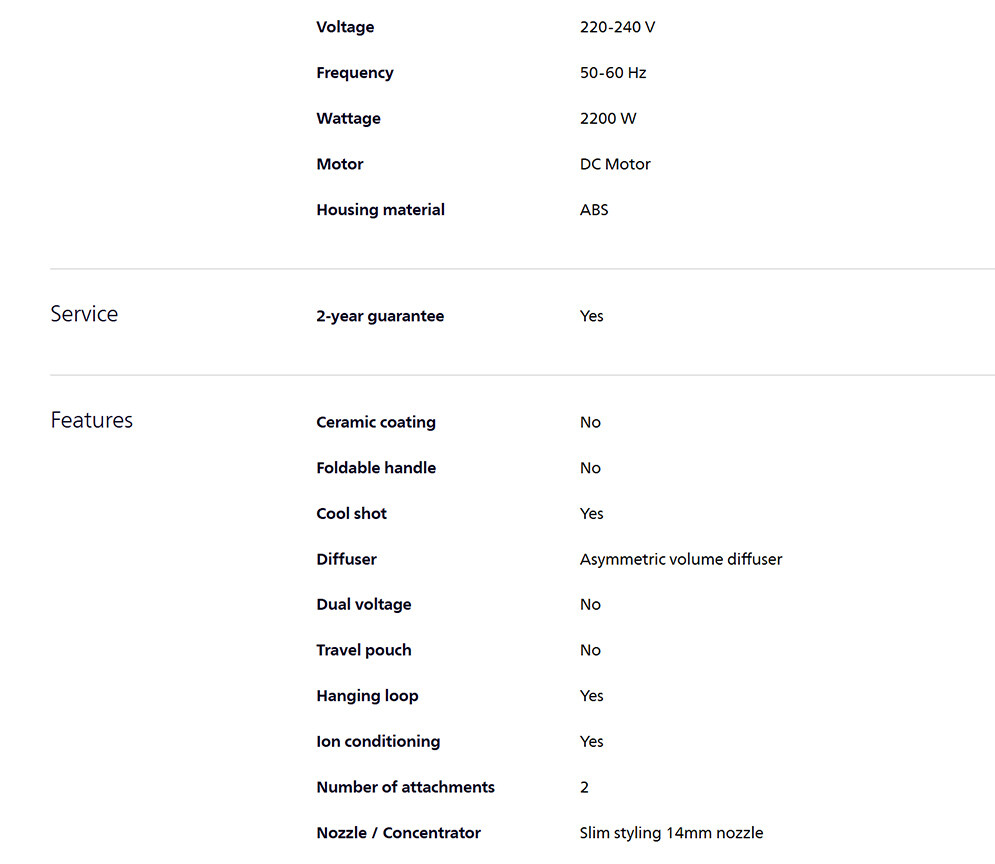The width and height of the screenshot is (995, 864).
Task: Click the Cool shot feature label
Action: (x=351, y=514)
